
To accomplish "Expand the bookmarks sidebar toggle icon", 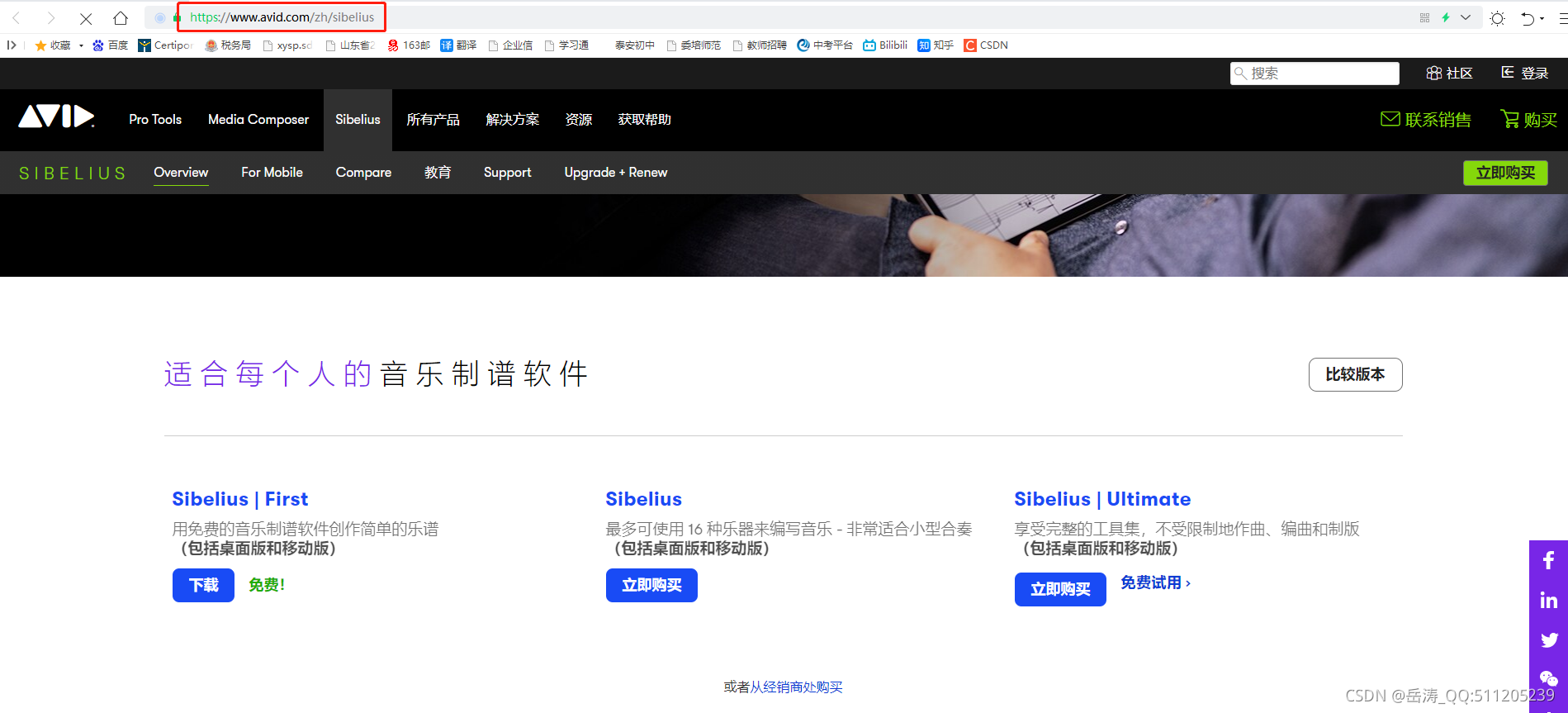I will tap(12, 45).
